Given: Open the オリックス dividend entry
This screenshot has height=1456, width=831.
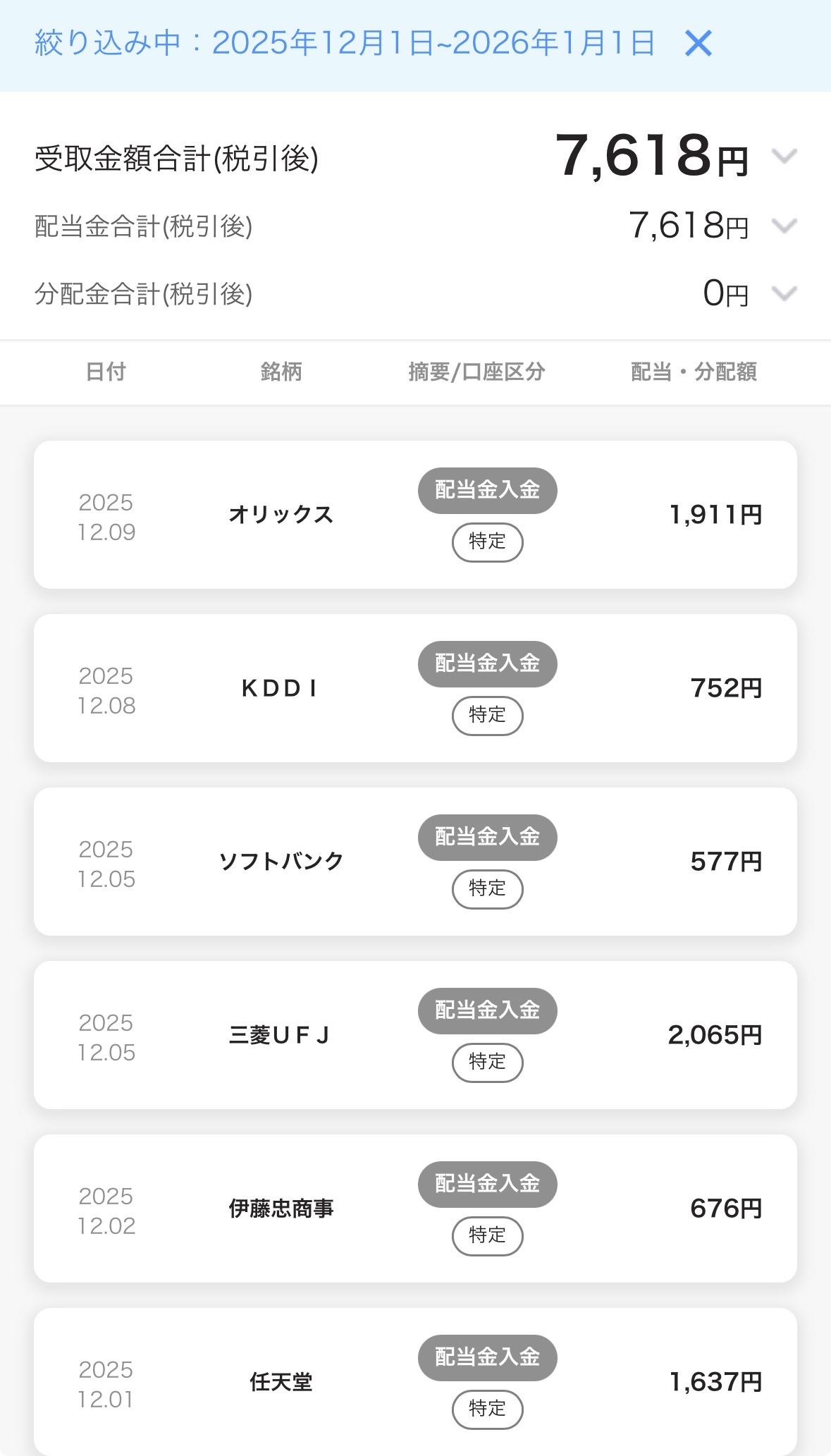Looking at the screenshot, I should [x=281, y=515].
